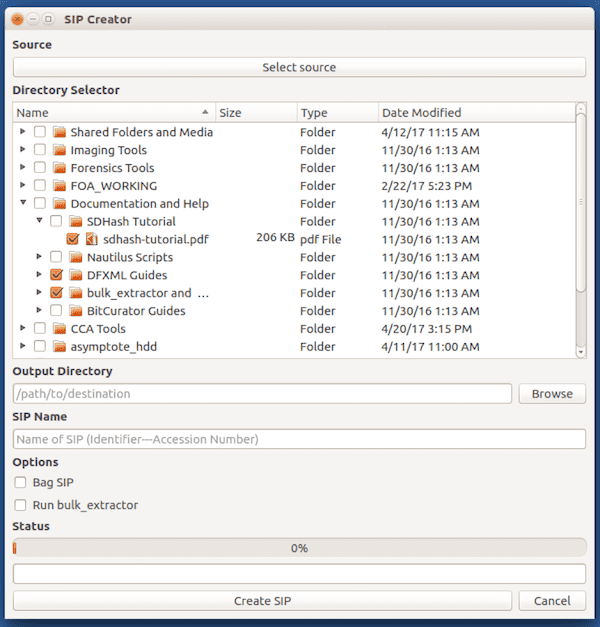600x627 pixels.
Task: Click the Imaging Tools folder icon
Action: point(60,150)
